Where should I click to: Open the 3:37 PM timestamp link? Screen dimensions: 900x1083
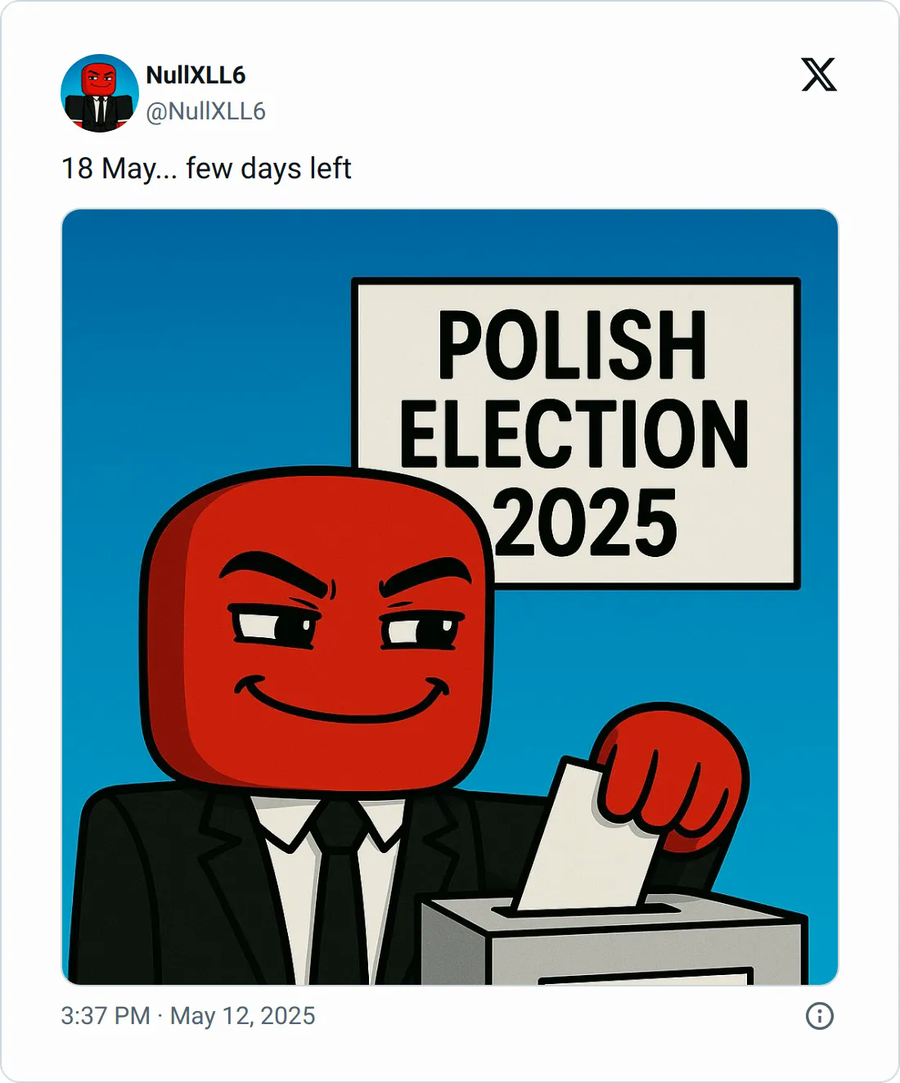[106, 1016]
